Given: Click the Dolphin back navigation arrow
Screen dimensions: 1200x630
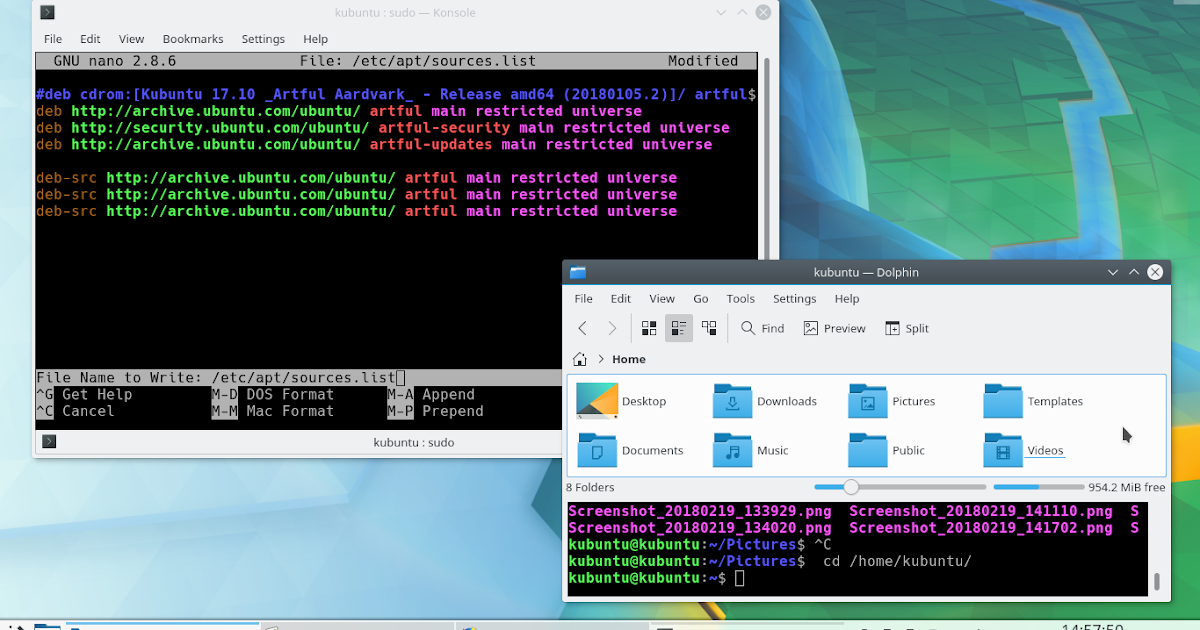Looking at the screenshot, I should click(581, 327).
